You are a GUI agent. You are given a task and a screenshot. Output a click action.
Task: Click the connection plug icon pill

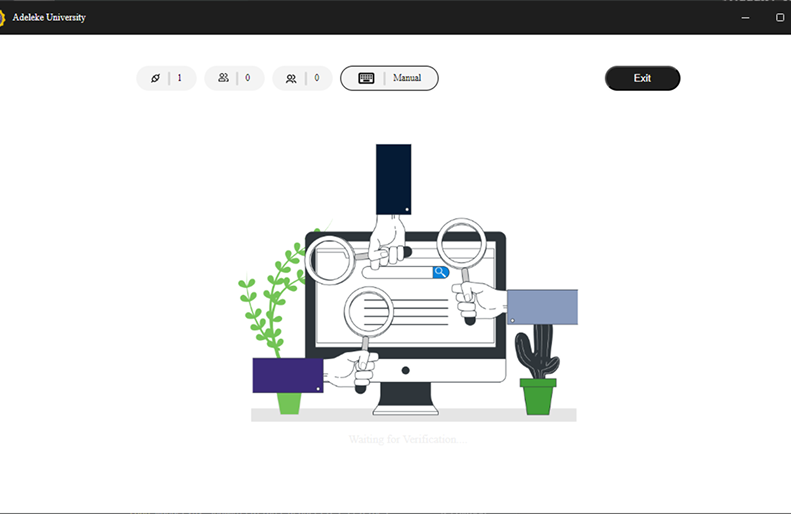click(166, 78)
